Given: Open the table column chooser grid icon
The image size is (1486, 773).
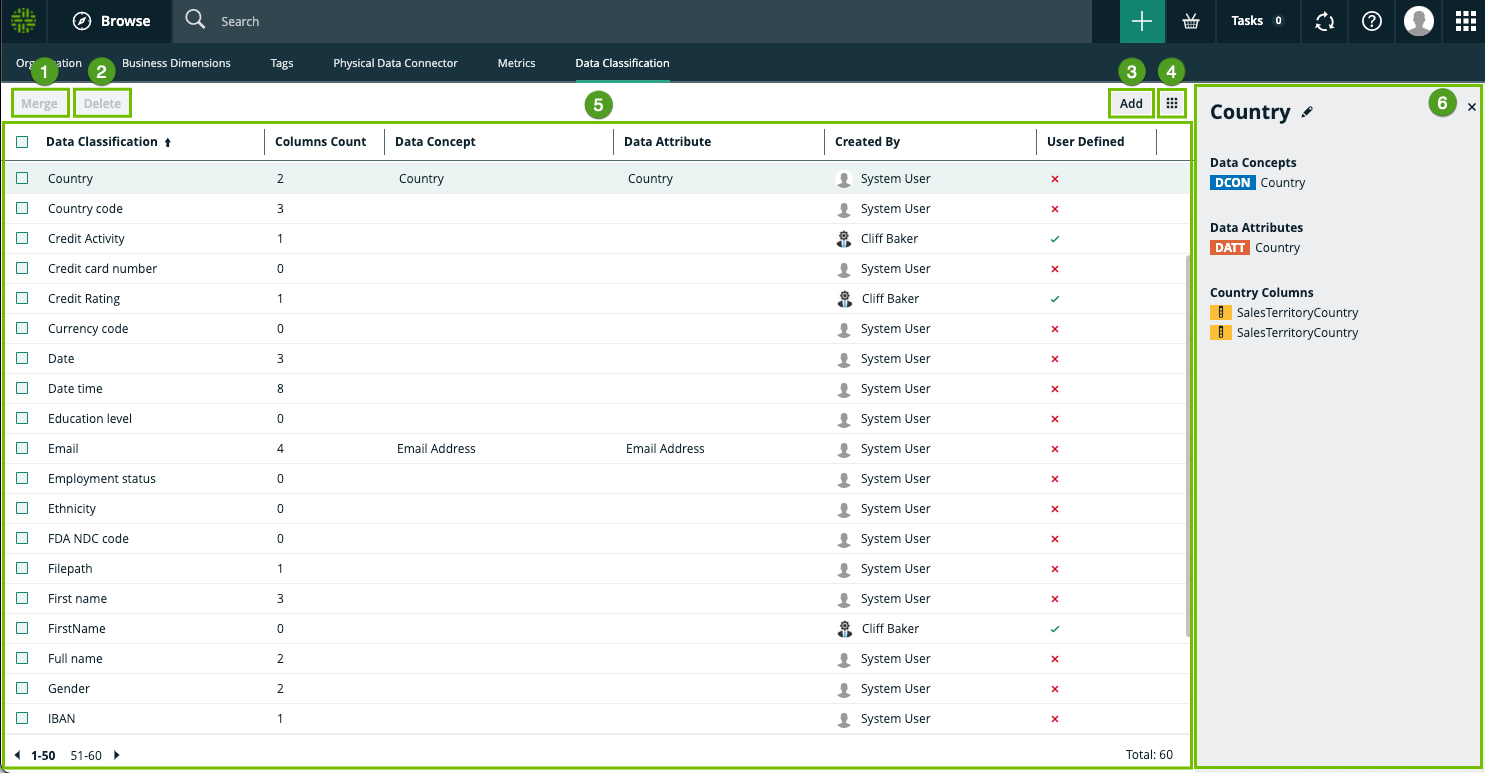Looking at the screenshot, I should click(1173, 103).
